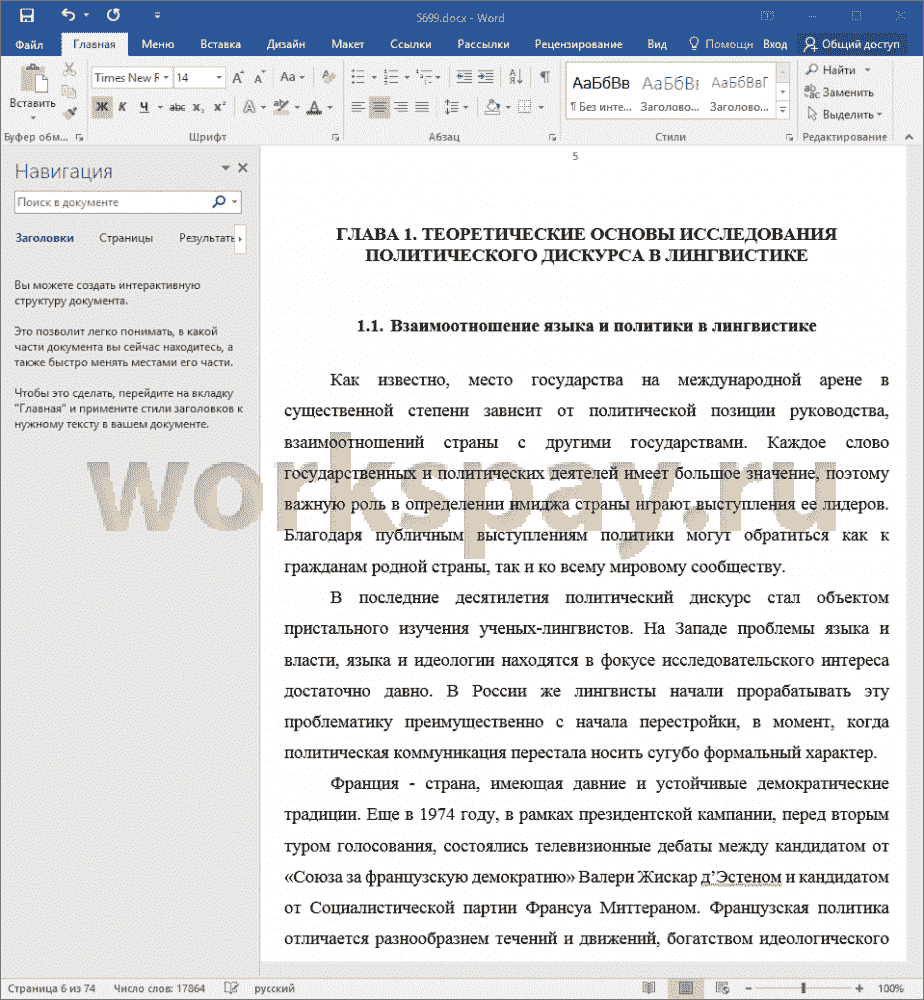Viewport: 924px width, 1000px height.
Task: Undo the last action
Action: pyautogui.click(x=68, y=15)
